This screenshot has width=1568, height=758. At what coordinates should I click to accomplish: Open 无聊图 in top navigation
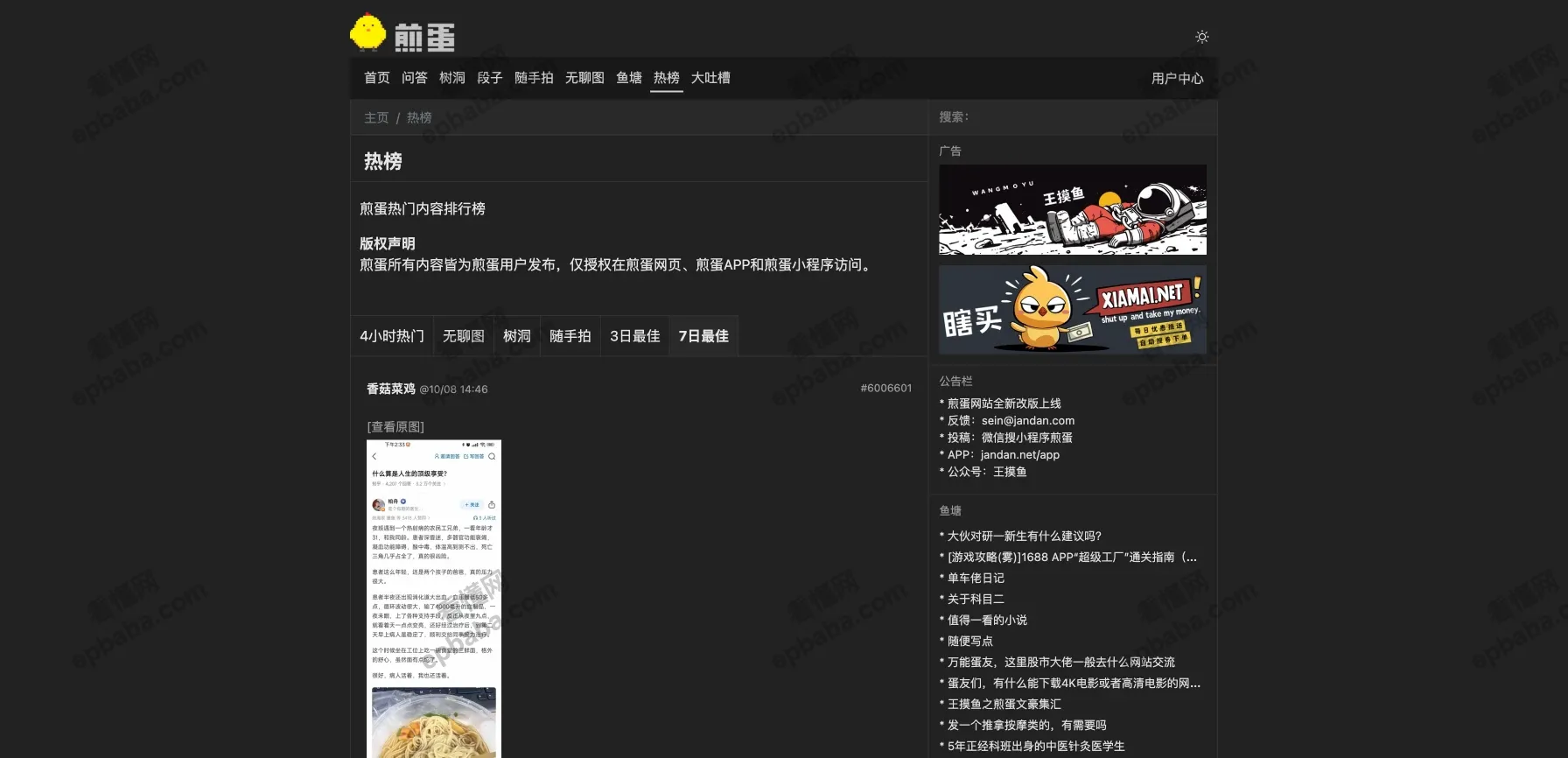584,78
